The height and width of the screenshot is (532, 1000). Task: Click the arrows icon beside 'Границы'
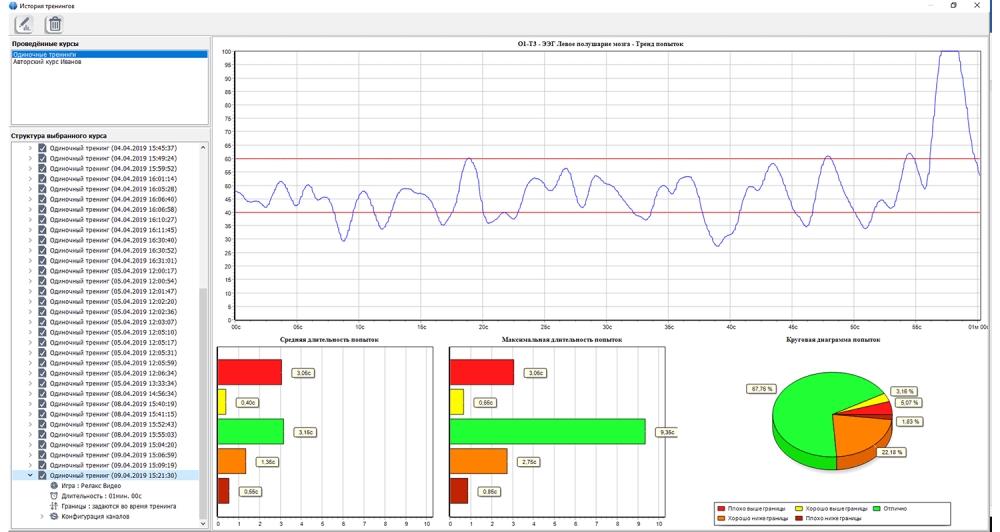tap(53, 506)
